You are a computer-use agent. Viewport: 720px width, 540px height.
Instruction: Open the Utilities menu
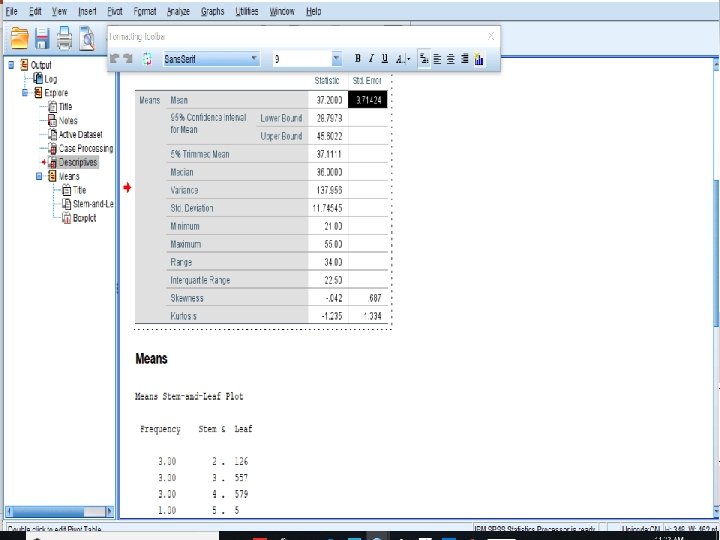(x=247, y=11)
